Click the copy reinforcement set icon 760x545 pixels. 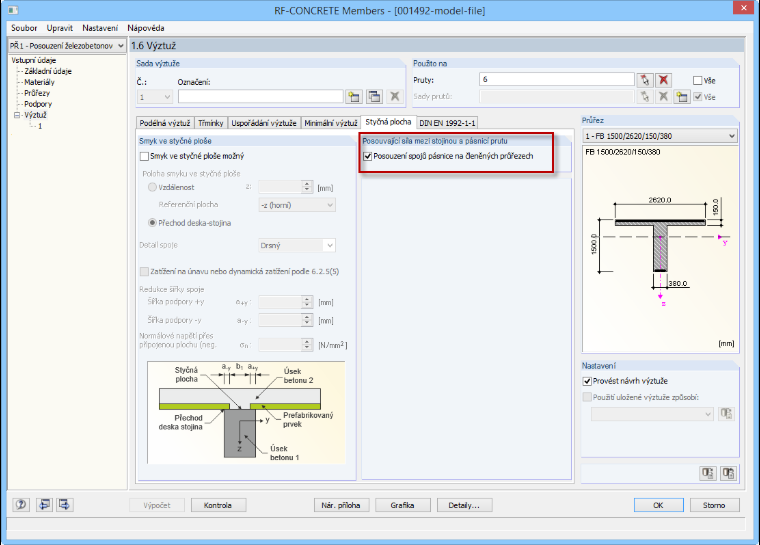tap(374, 96)
